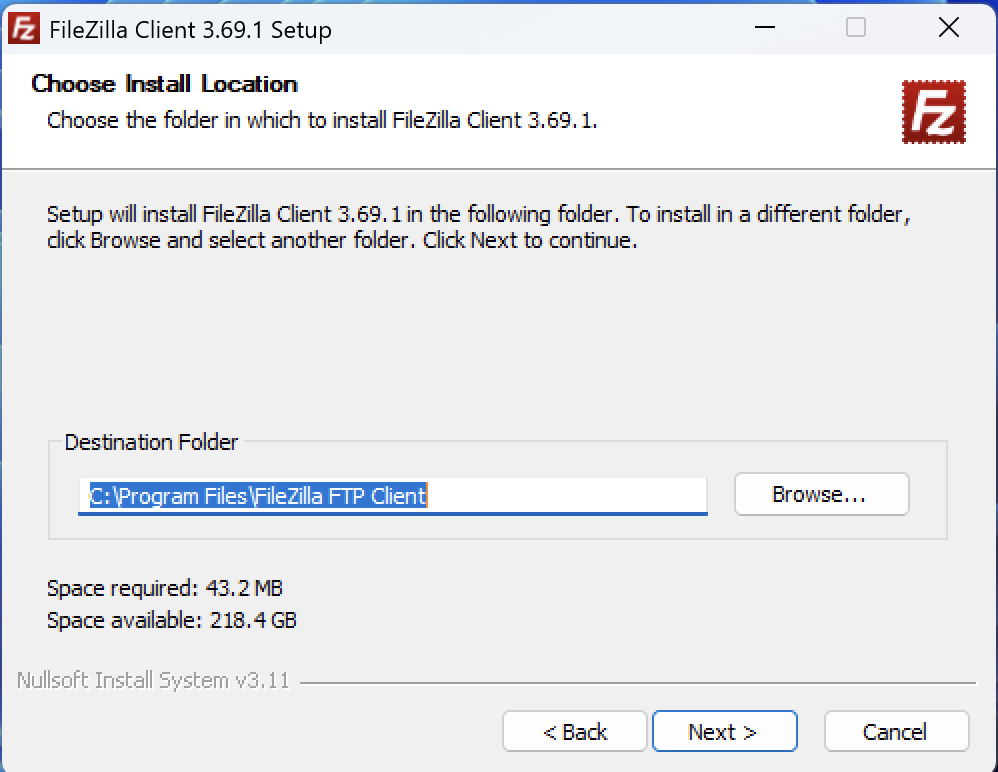The image size is (998, 772).
Task: Click the horizontal line beside the Nullsoft branding
Action: pyautogui.click(x=638, y=683)
